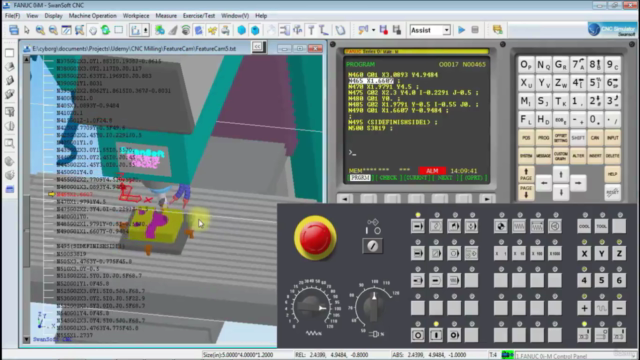Click the save icon in the toolbar
The width and height of the screenshot is (640, 360).
click(x=14, y=30)
